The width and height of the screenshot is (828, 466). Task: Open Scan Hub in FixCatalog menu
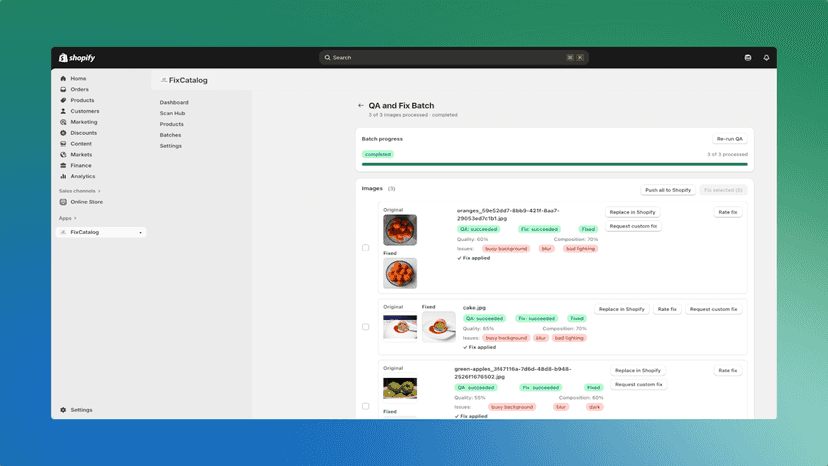click(173, 113)
